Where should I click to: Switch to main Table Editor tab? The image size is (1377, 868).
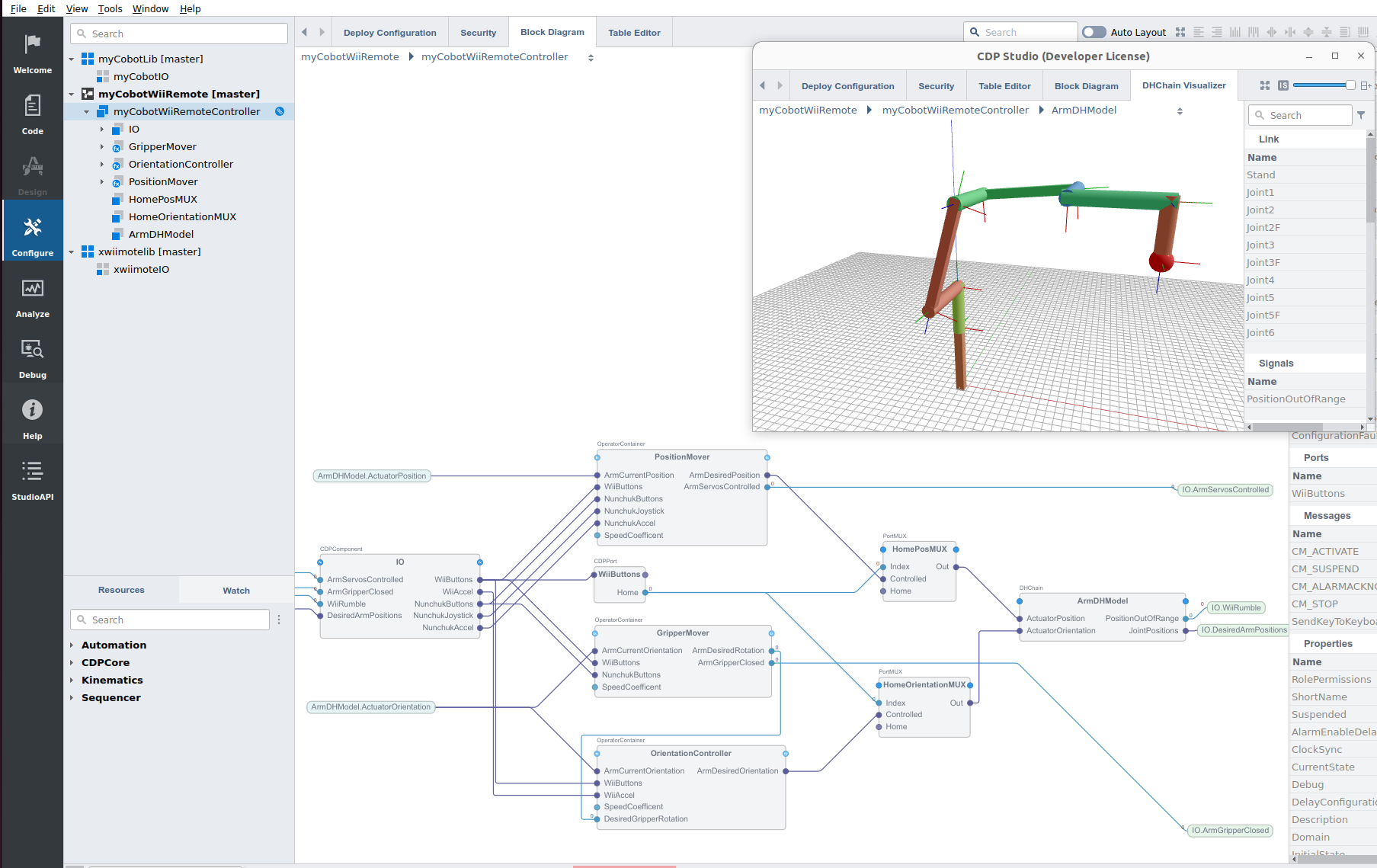pos(634,33)
